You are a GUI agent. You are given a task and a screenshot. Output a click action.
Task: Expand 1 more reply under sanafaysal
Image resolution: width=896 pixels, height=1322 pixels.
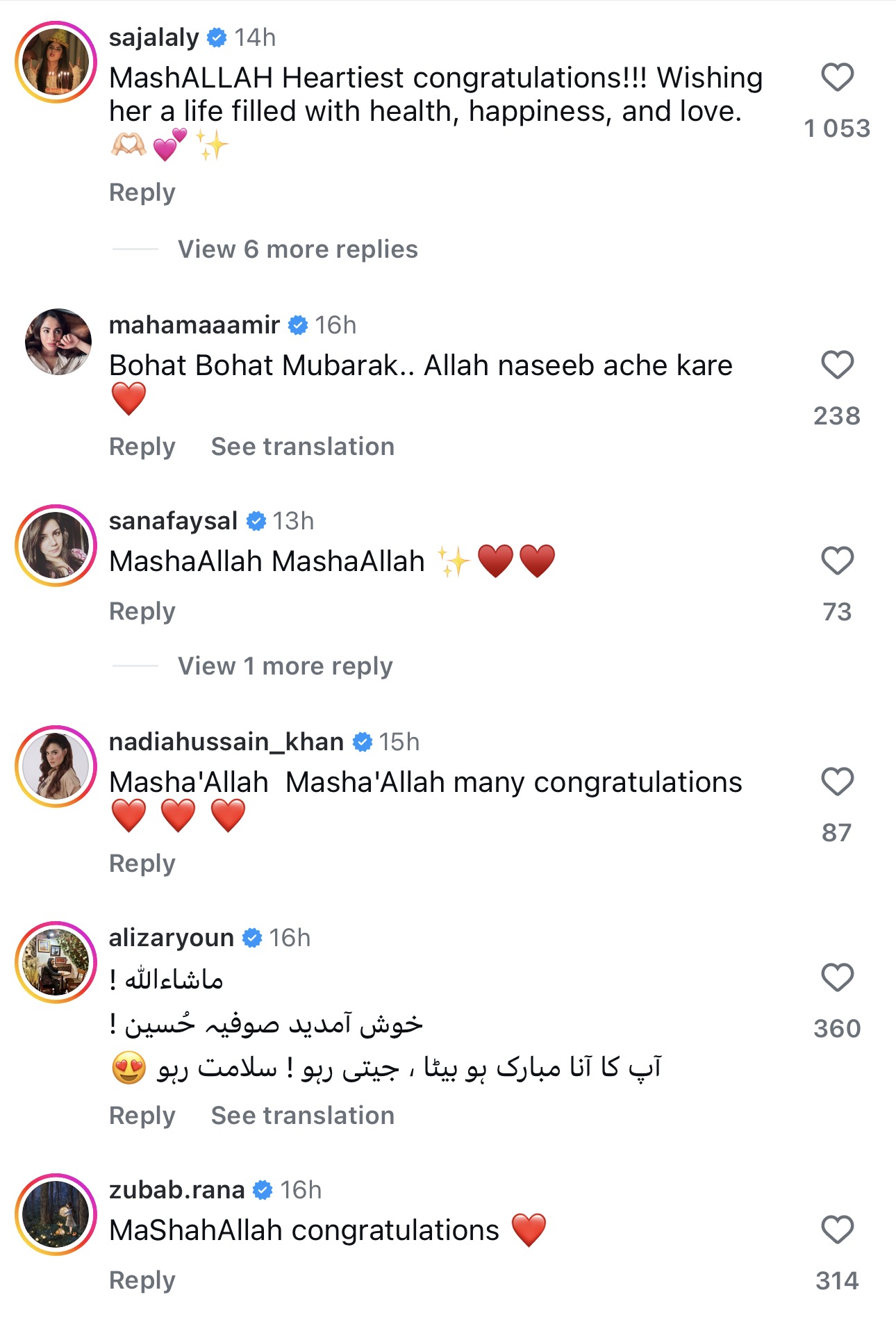click(285, 666)
